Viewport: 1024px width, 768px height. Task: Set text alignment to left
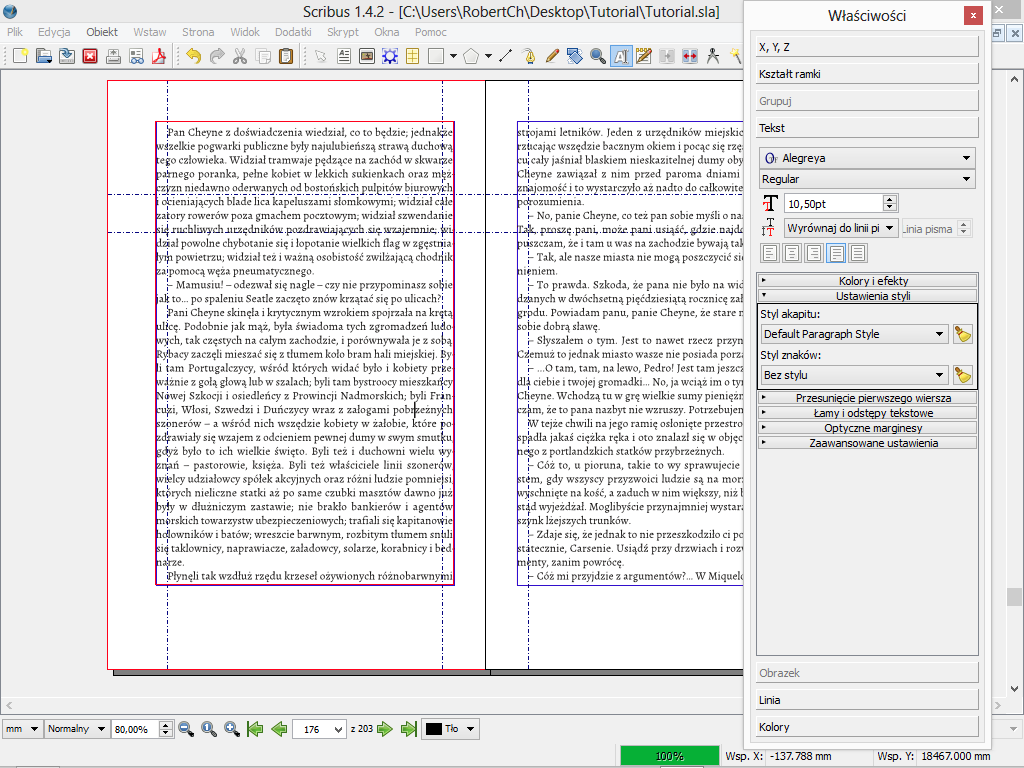pyautogui.click(x=769, y=253)
